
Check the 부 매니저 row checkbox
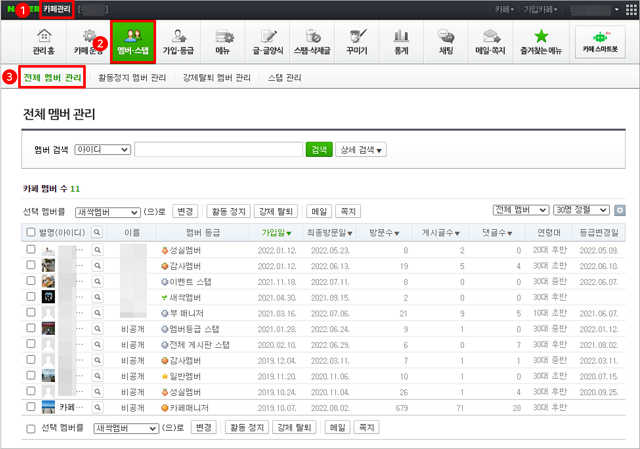point(31,312)
